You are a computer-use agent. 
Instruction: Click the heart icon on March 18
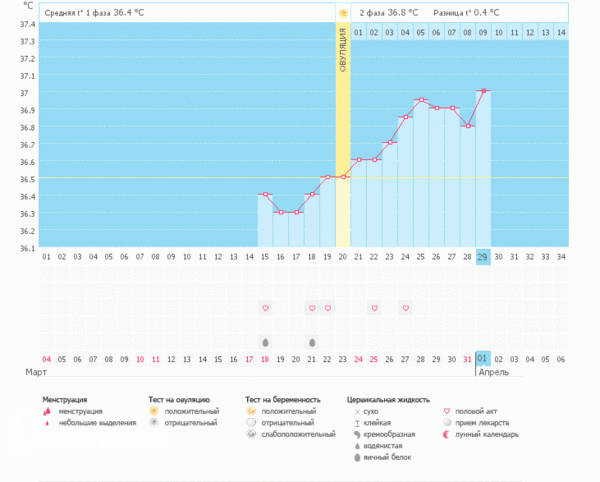pyautogui.click(x=265, y=308)
